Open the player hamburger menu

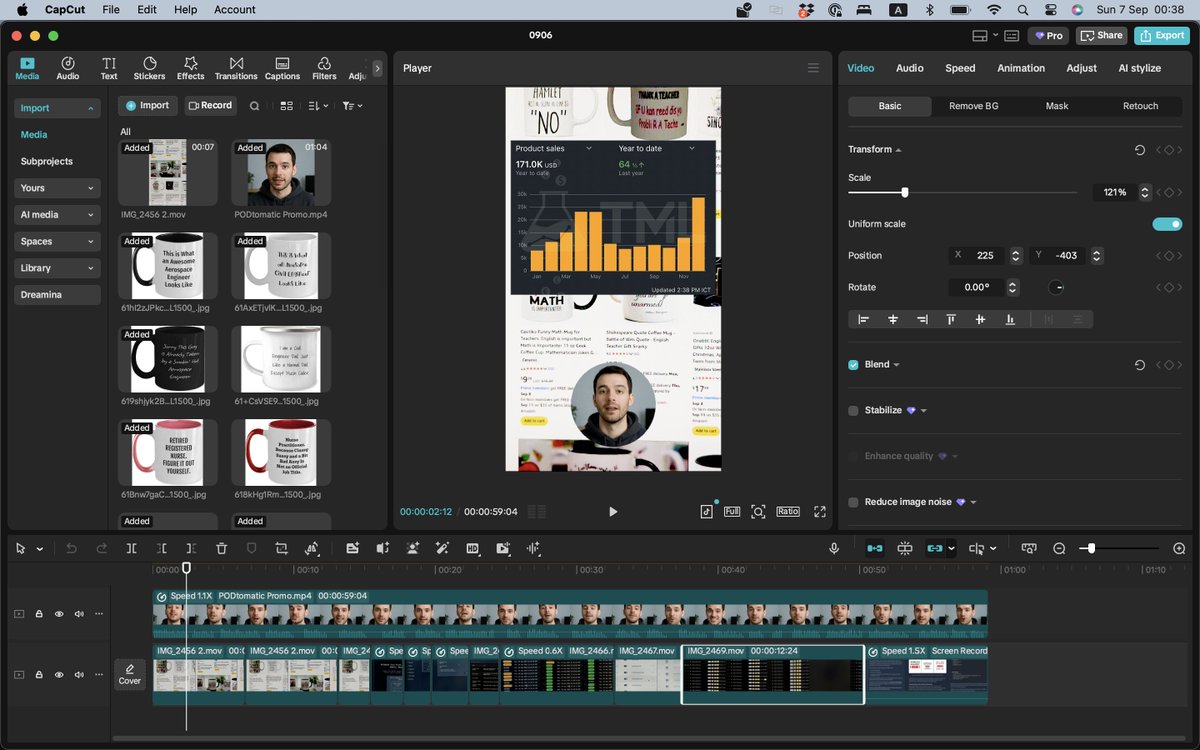813,68
